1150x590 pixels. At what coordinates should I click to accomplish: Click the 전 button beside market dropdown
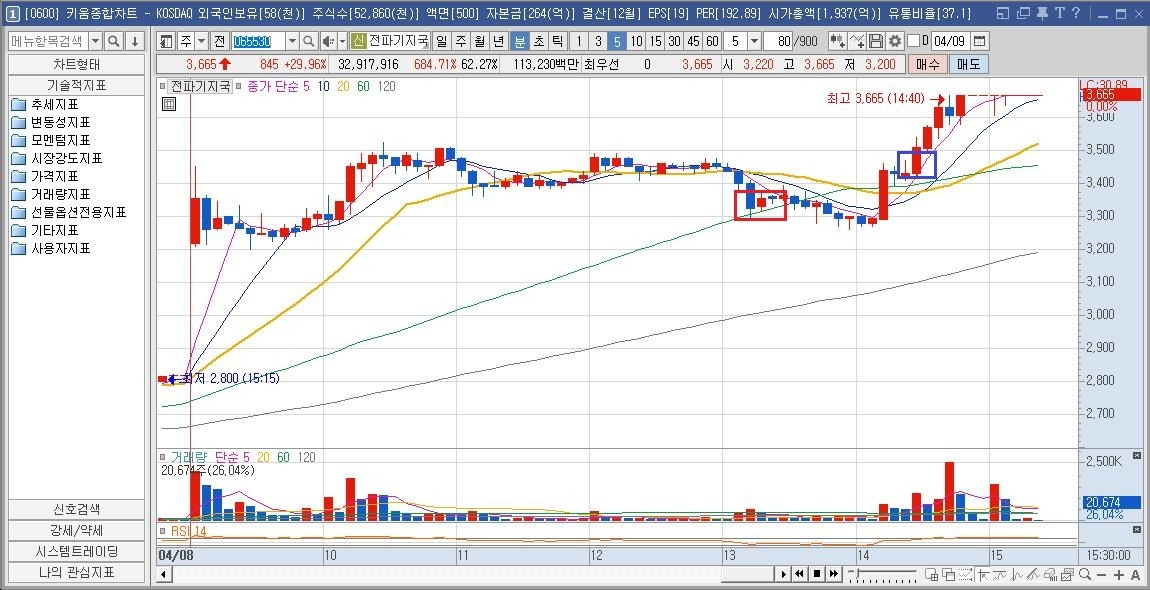tap(220, 41)
